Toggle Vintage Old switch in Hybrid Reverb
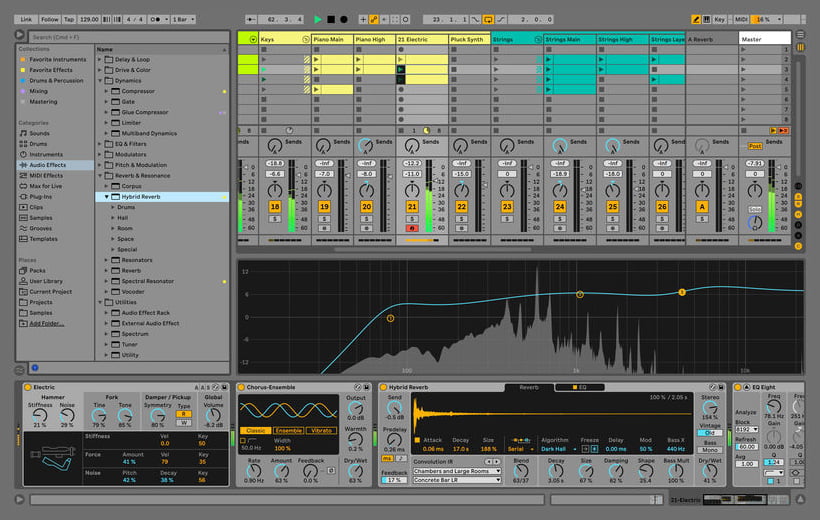 coord(710,433)
